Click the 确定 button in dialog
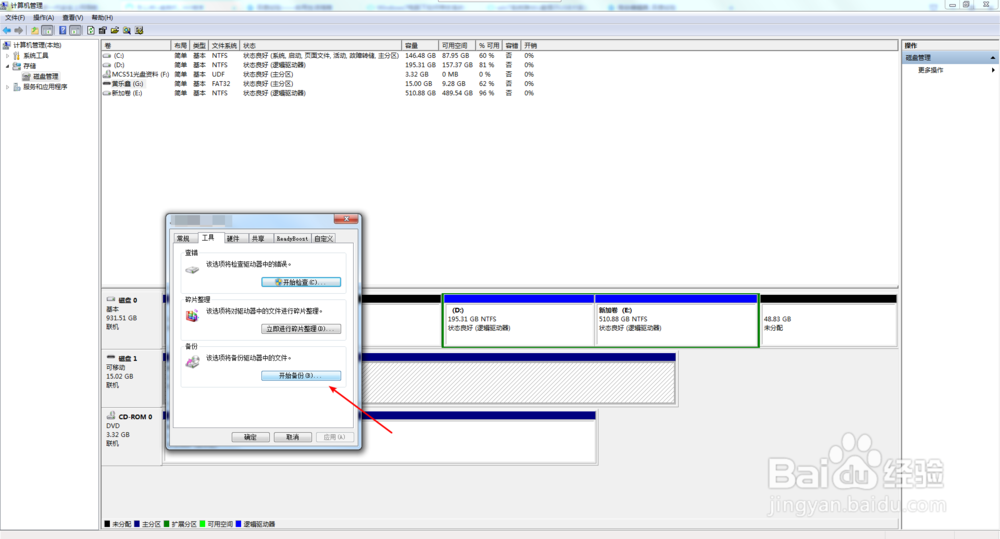Screen dimensions: 1000x539 pyautogui.click(x=250, y=437)
